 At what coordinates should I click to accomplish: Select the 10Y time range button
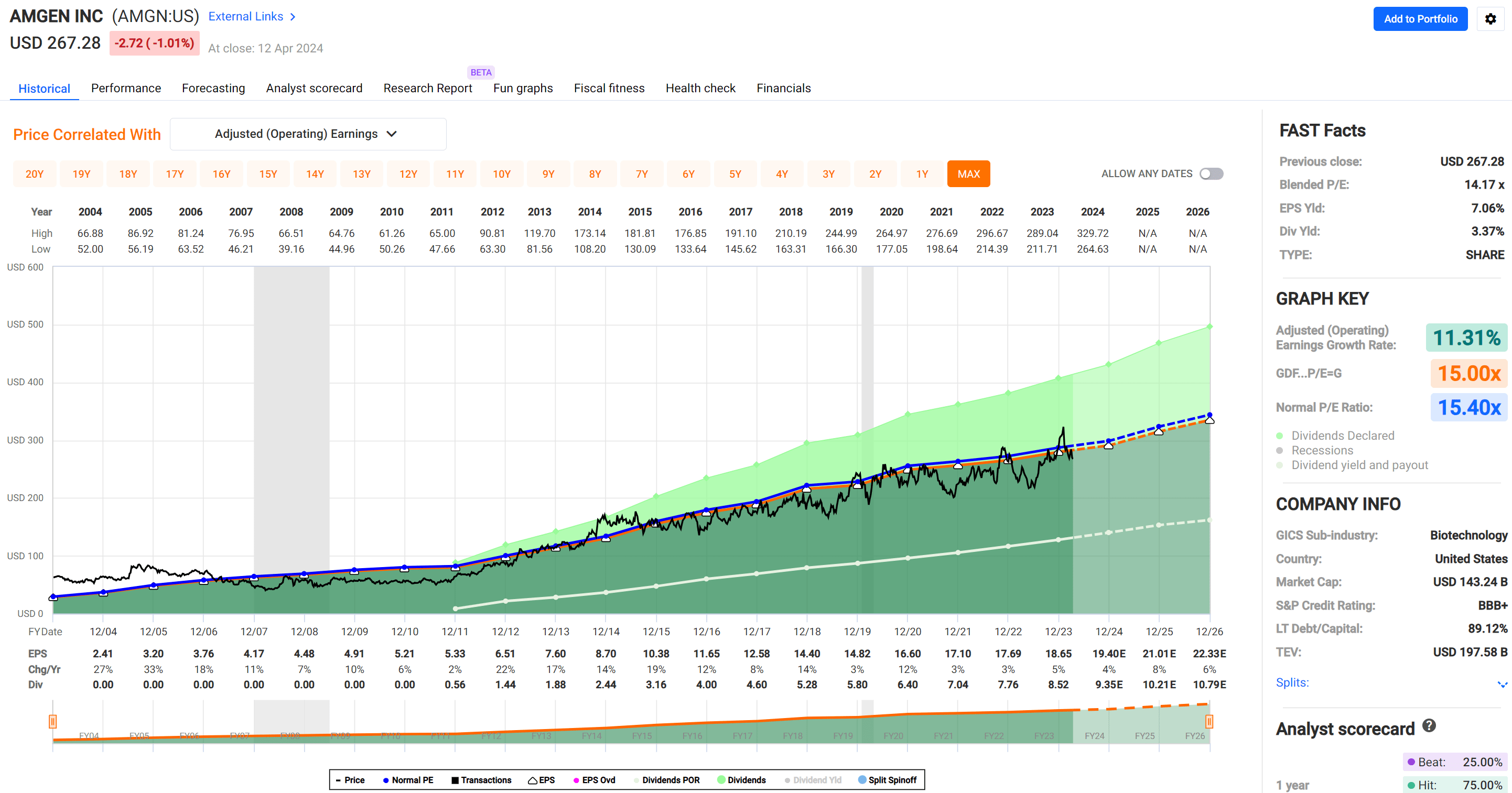502,173
